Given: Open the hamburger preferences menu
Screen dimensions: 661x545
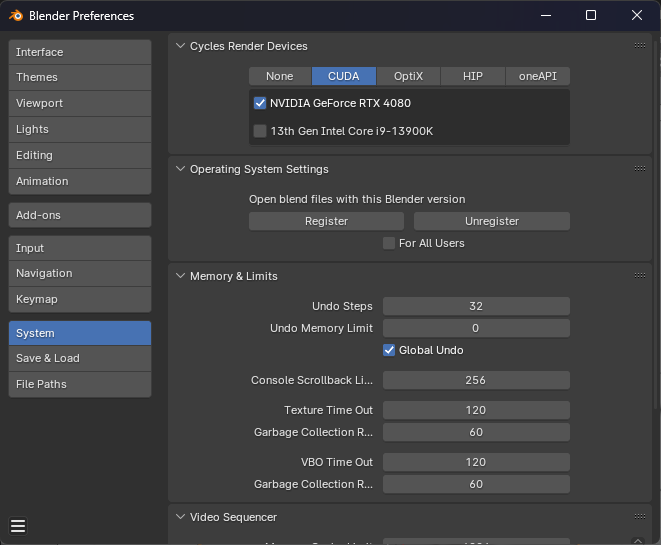Looking at the screenshot, I should coord(18,526).
